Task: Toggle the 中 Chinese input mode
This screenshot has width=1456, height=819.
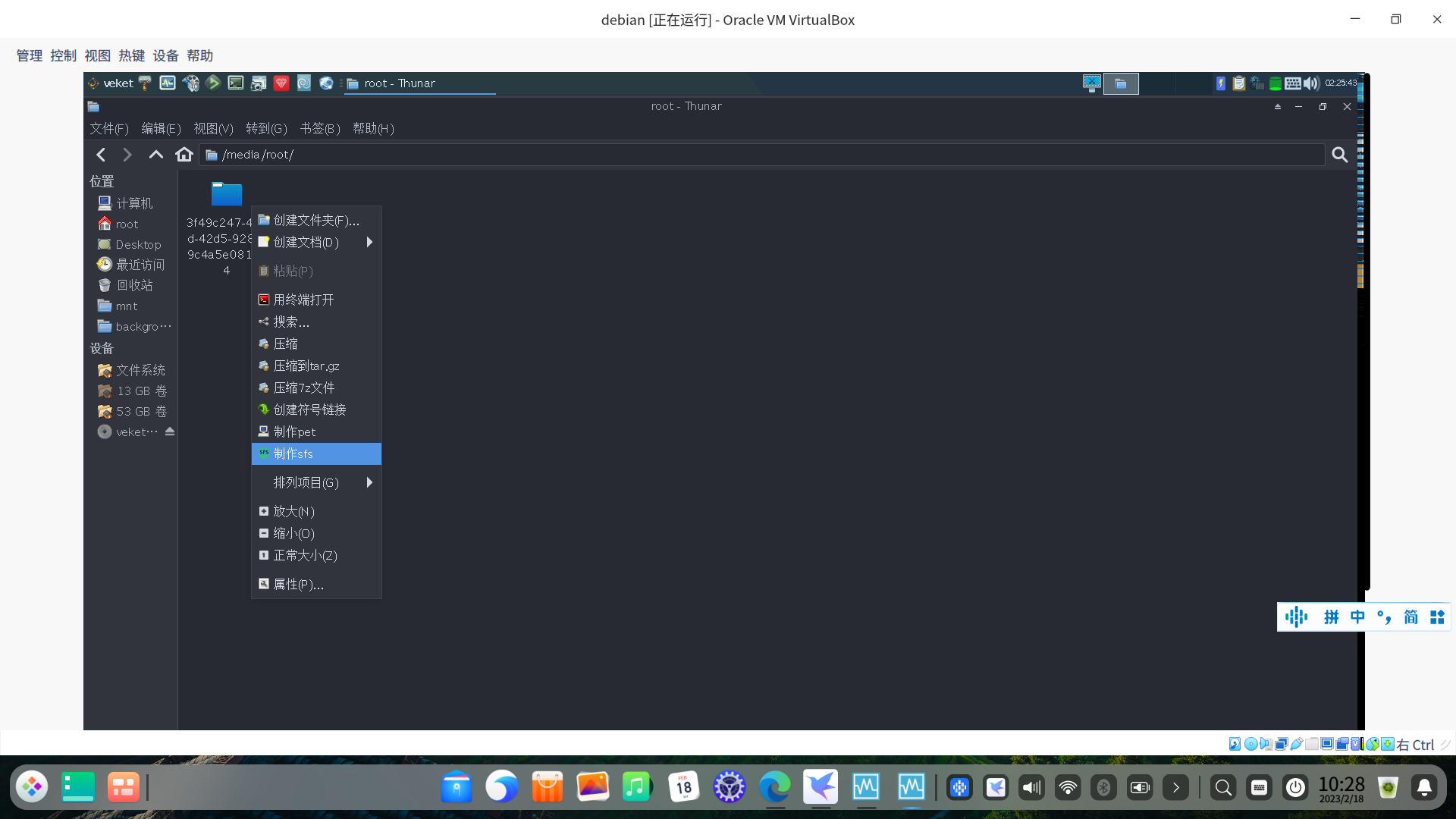Action: tap(1357, 617)
